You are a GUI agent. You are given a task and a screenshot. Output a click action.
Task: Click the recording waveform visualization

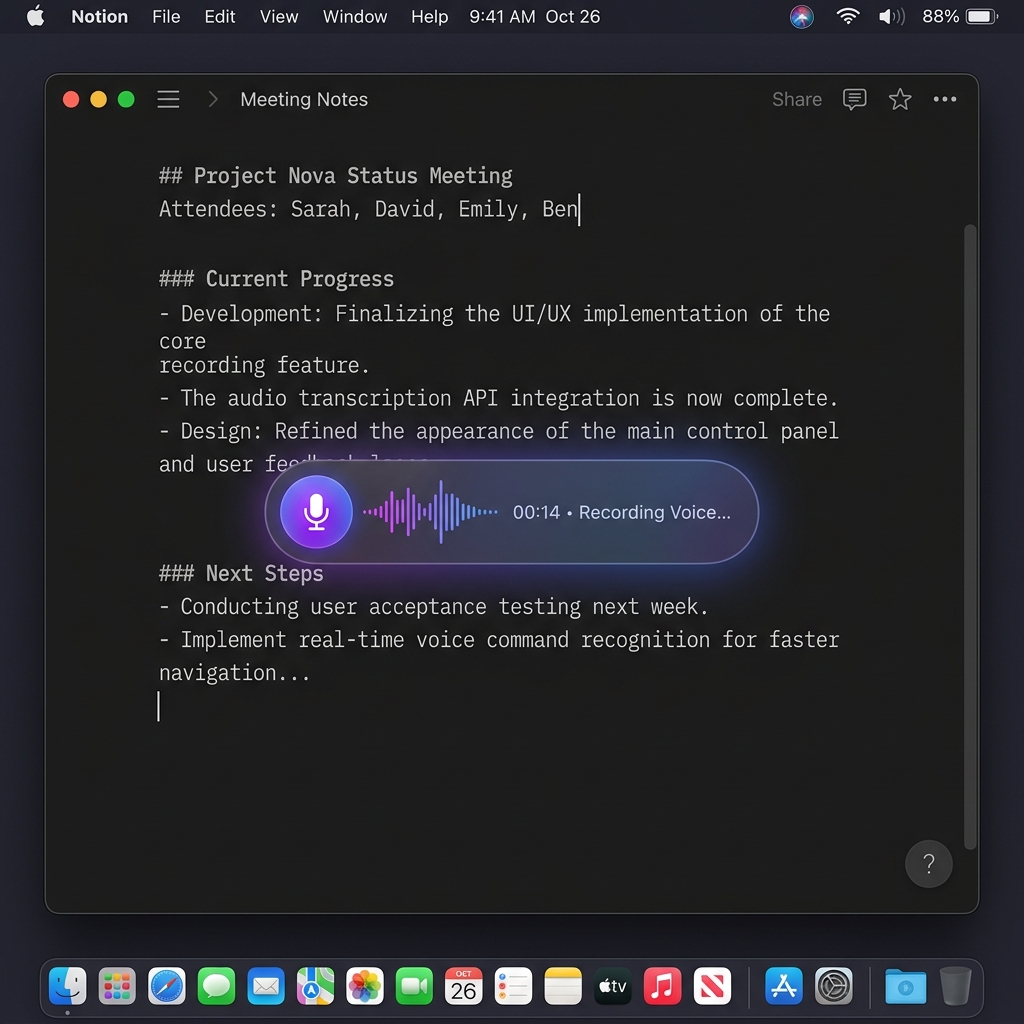430,512
